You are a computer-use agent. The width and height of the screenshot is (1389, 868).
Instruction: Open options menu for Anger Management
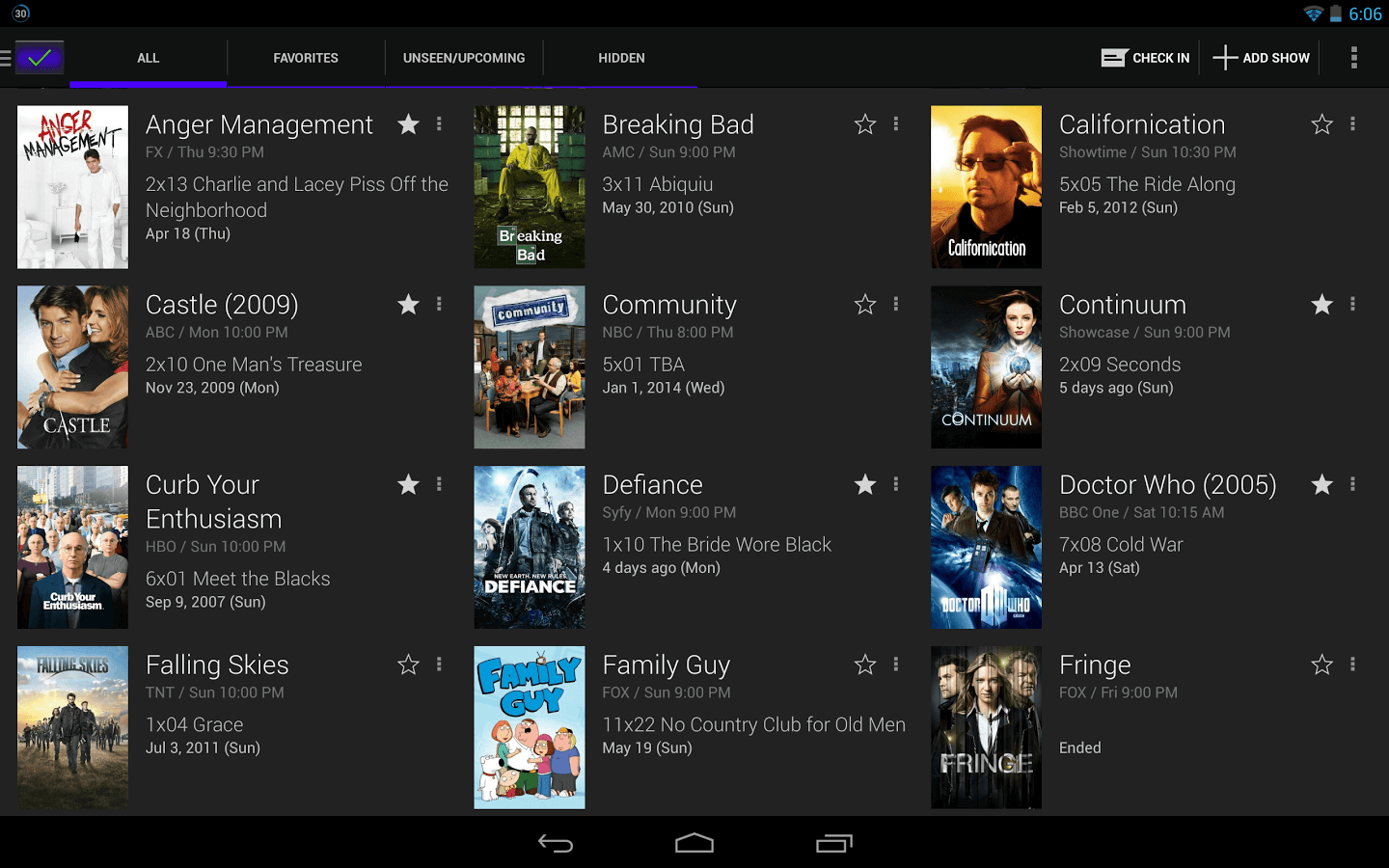click(x=439, y=124)
